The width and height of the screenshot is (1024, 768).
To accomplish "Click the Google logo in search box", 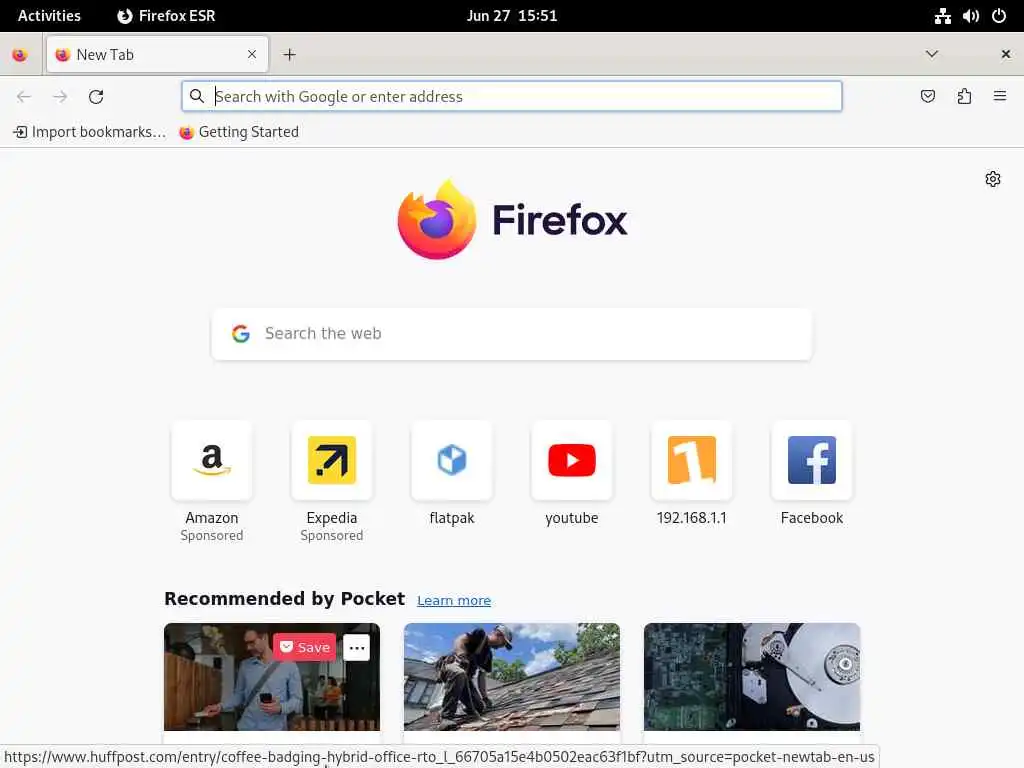I will 241,334.
